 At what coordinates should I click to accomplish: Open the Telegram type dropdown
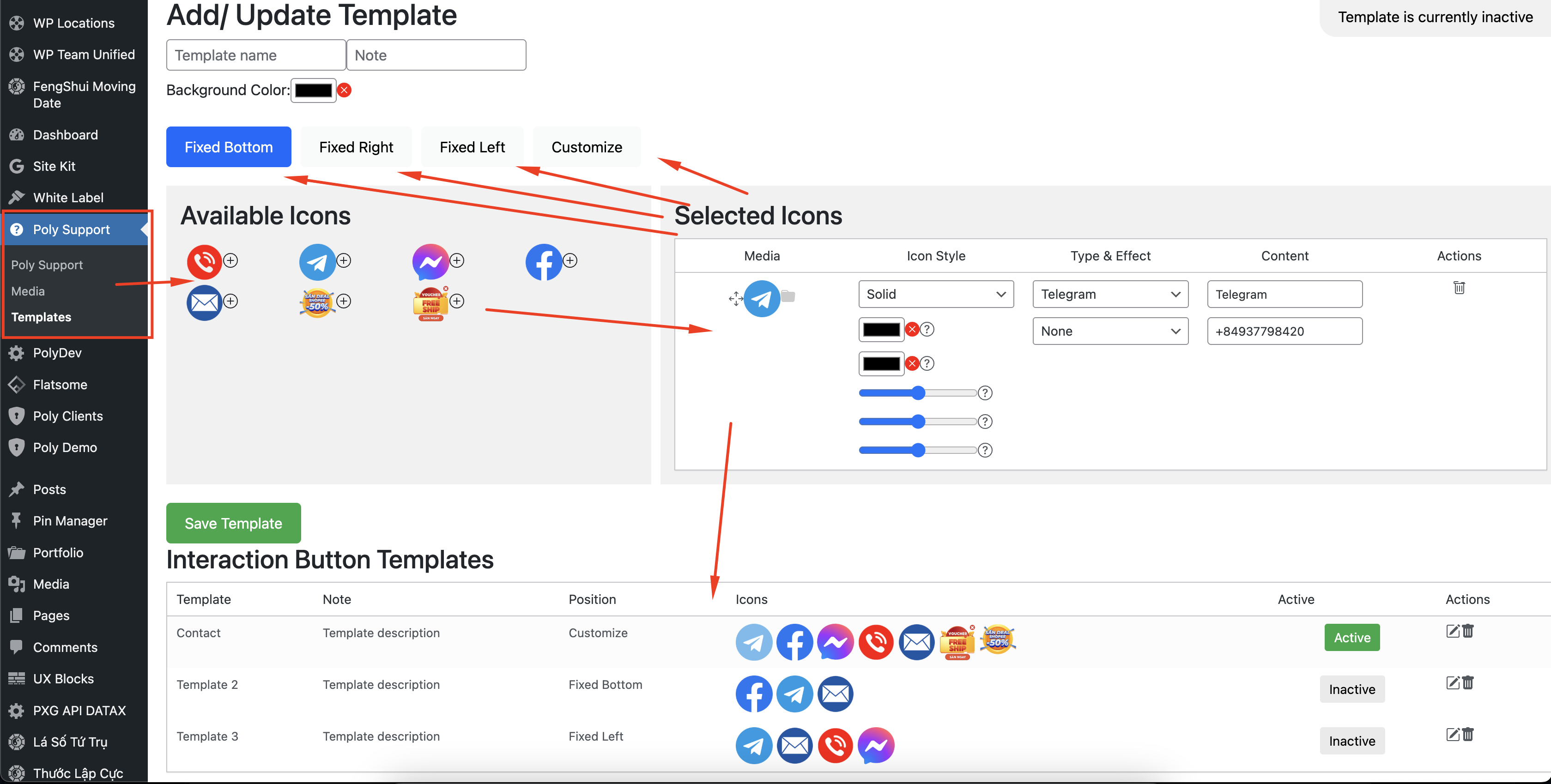pyautogui.click(x=1109, y=294)
